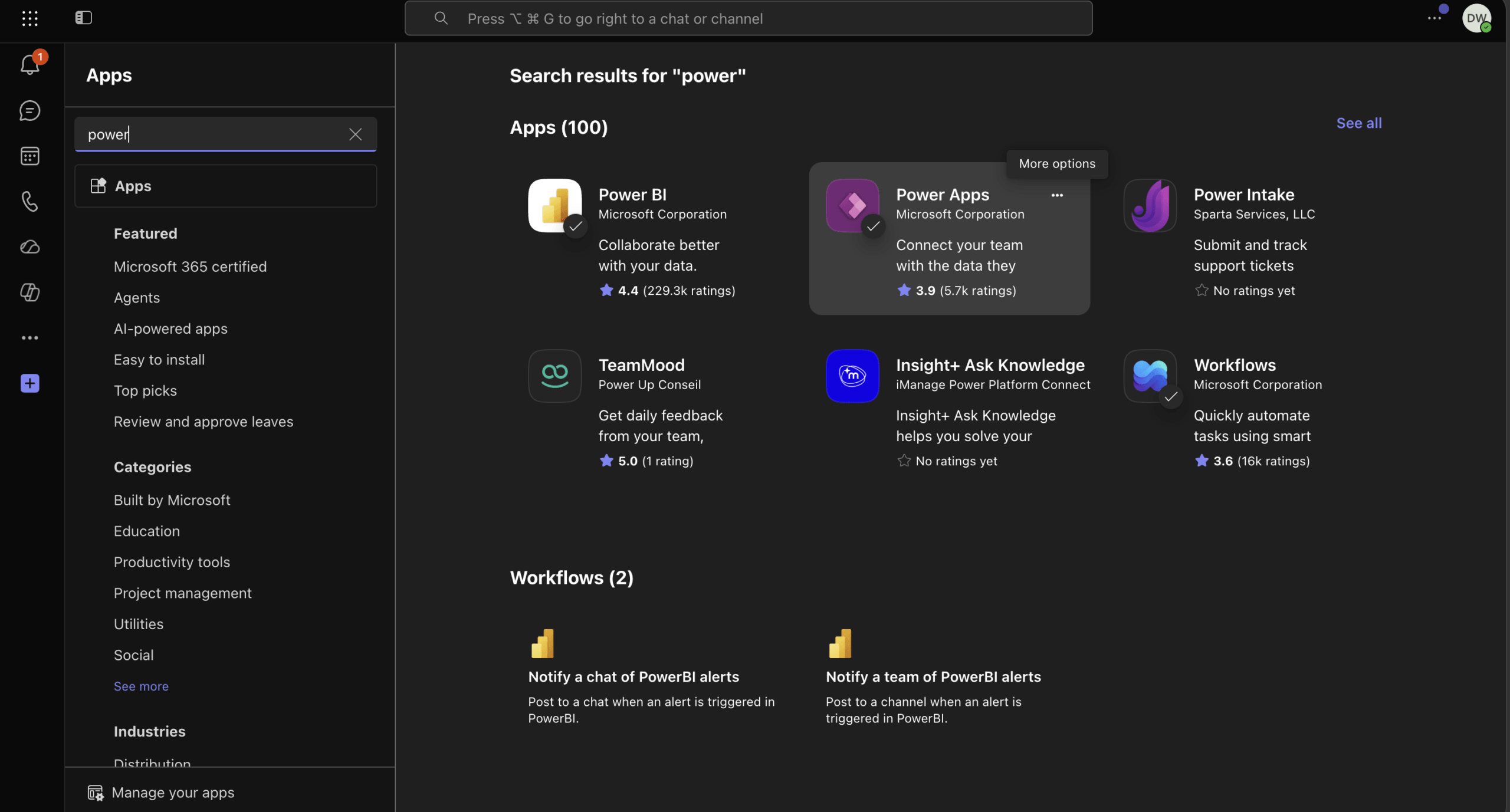1510x812 pixels.
Task: Click the Featured heading
Action: (145, 234)
